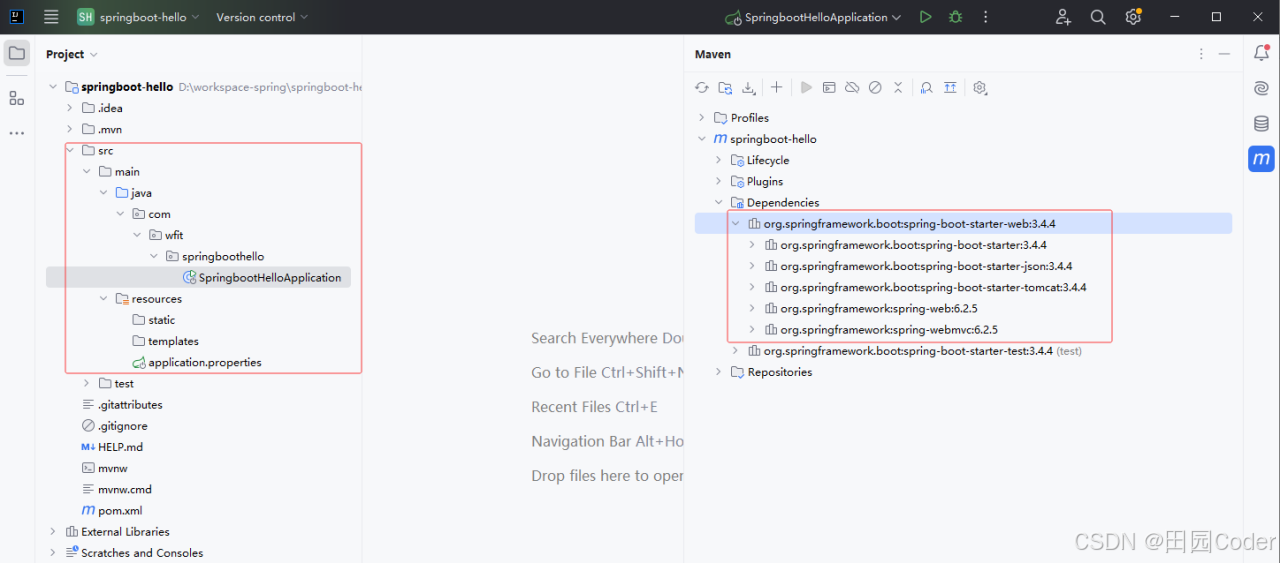Select the springboothello package
Image resolution: width=1280 pixels, height=563 pixels.
(x=215, y=256)
